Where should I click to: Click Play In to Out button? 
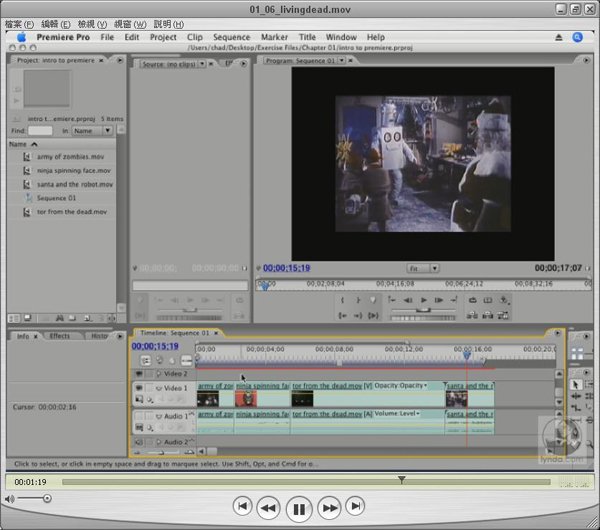coord(373,315)
